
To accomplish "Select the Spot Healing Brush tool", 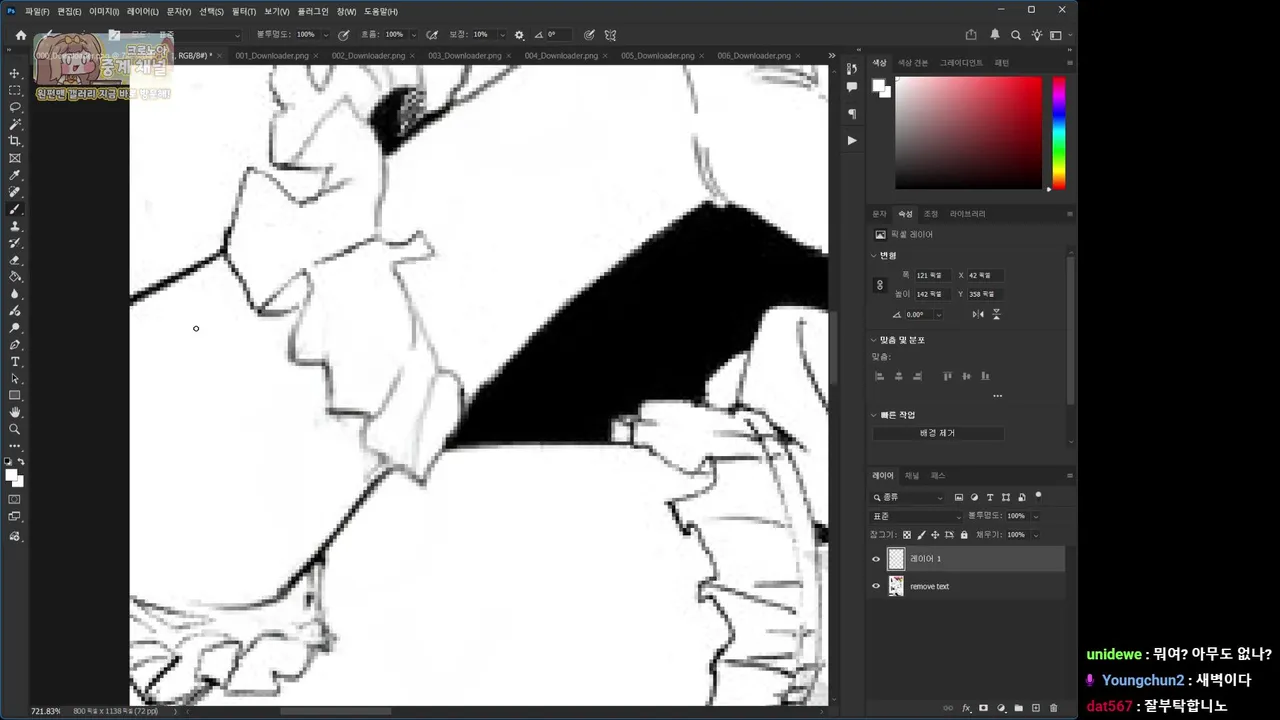I will (x=15, y=192).
